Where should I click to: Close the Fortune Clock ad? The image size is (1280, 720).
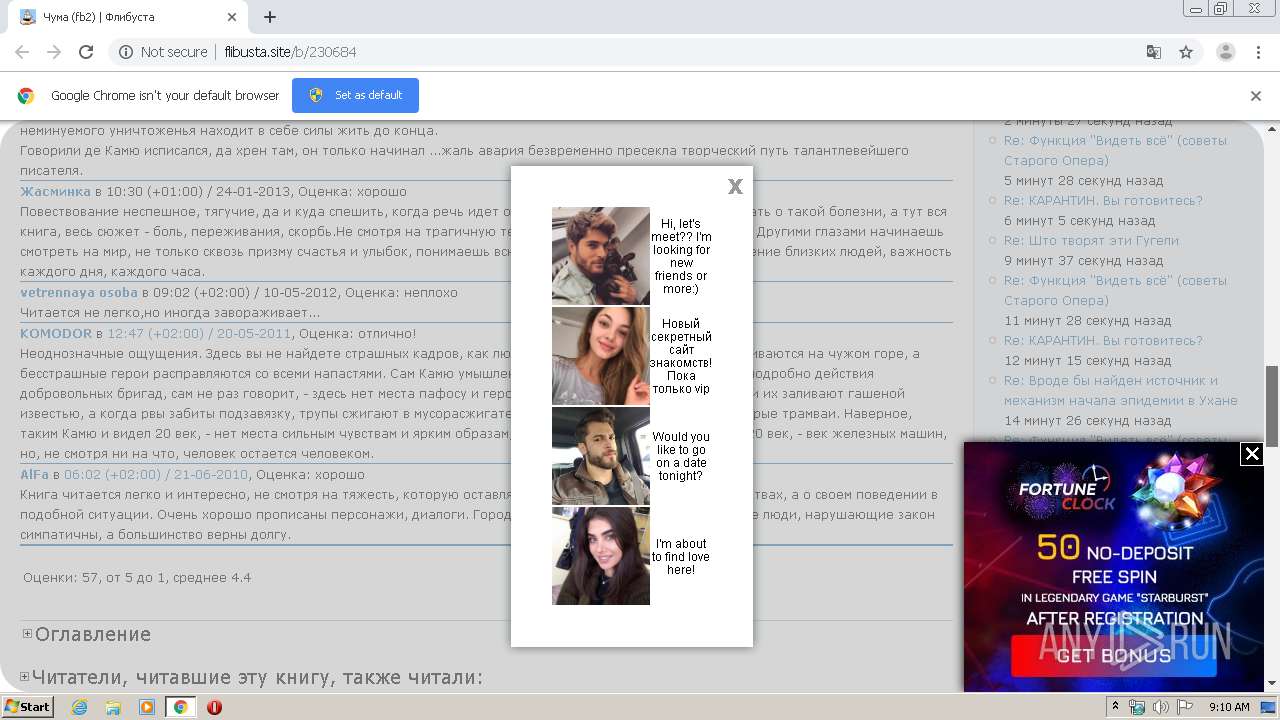click(1251, 454)
